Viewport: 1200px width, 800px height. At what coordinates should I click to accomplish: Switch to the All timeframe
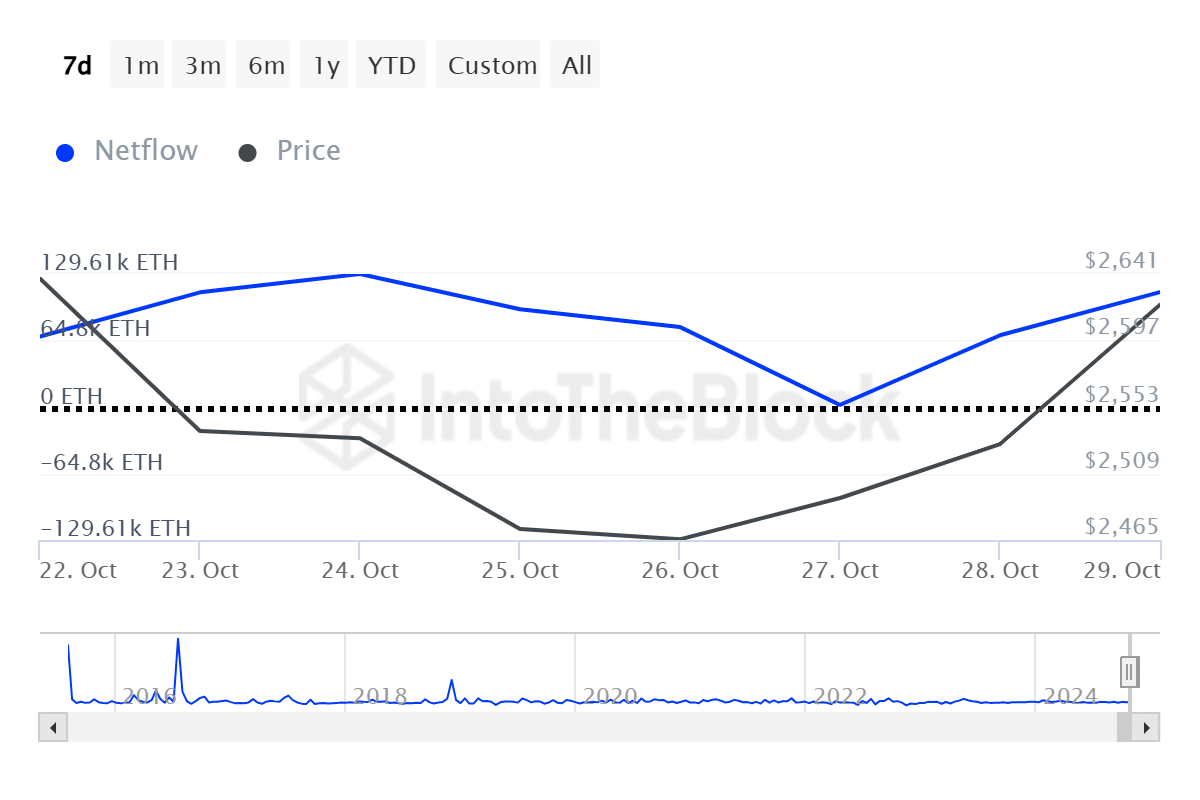[575, 64]
